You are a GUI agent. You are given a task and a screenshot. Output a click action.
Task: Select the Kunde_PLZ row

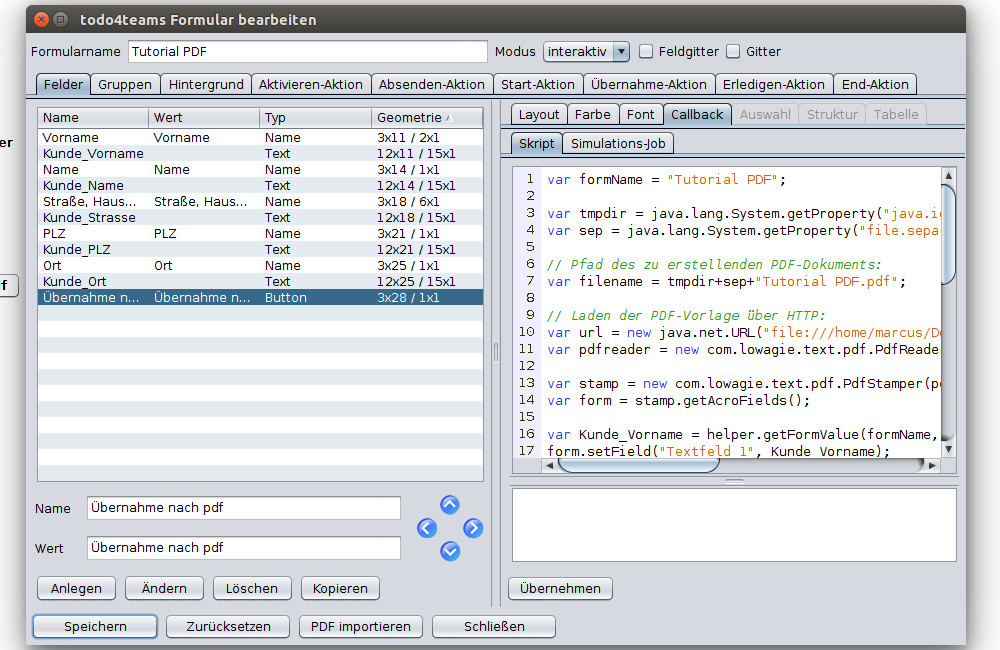tap(260, 249)
